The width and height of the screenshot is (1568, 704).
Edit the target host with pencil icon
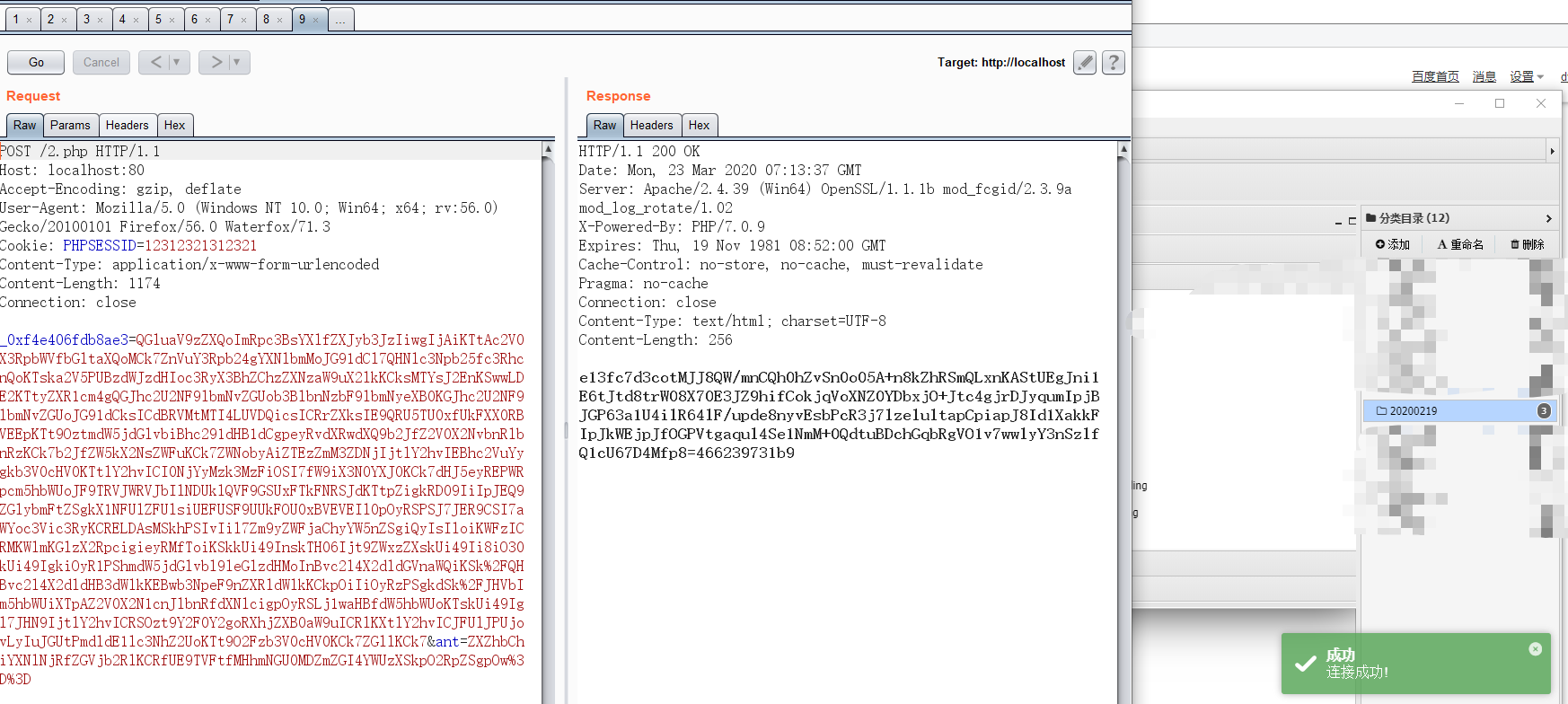pyautogui.click(x=1085, y=62)
